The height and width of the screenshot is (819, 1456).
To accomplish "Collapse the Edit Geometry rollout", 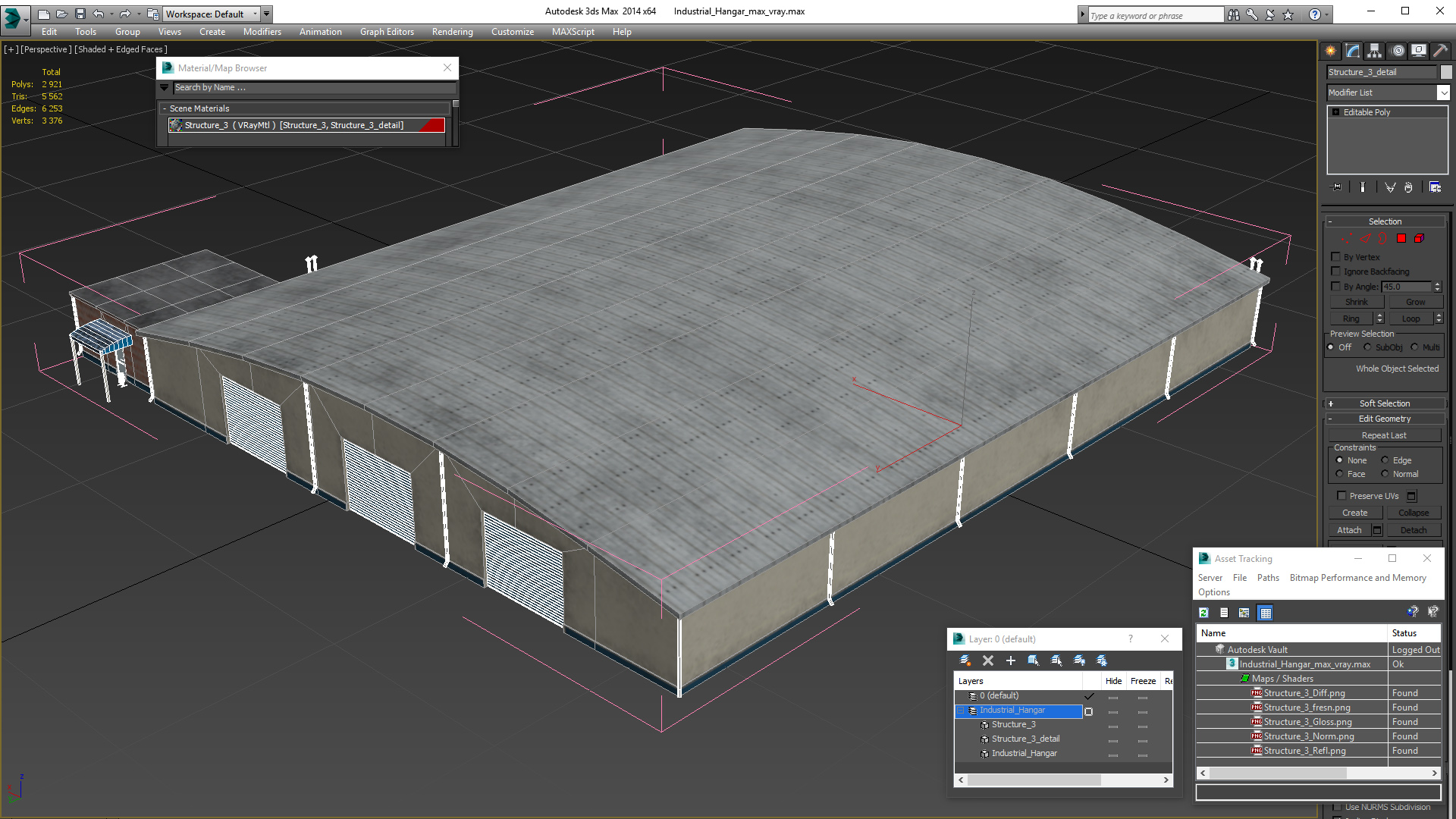I will (1385, 419).
